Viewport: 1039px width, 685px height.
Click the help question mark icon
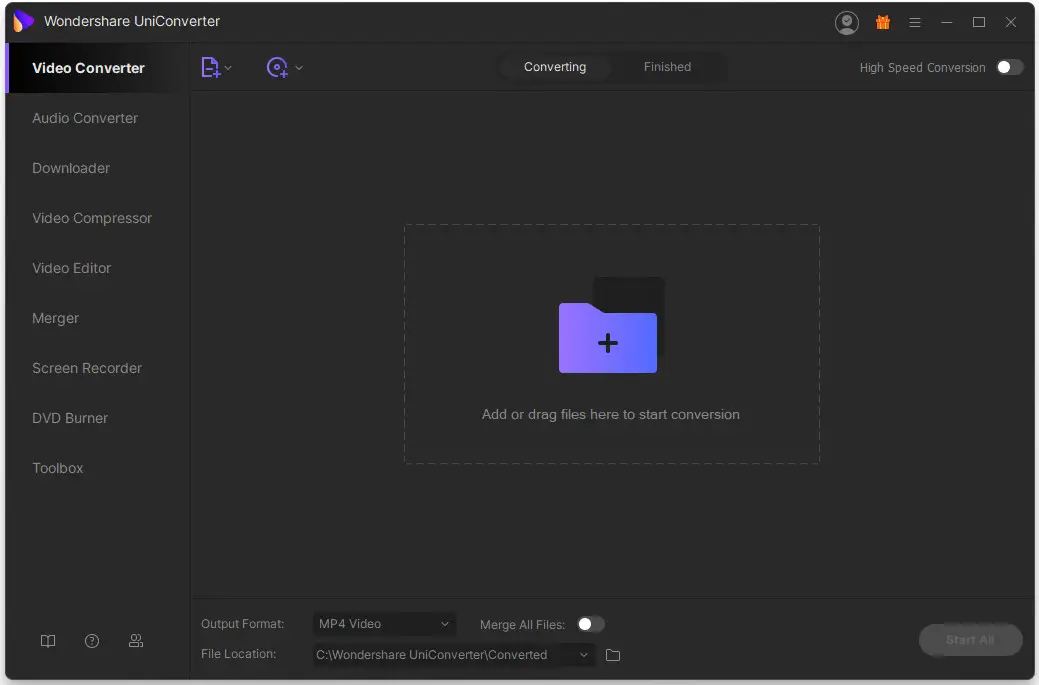coord(92,641)
